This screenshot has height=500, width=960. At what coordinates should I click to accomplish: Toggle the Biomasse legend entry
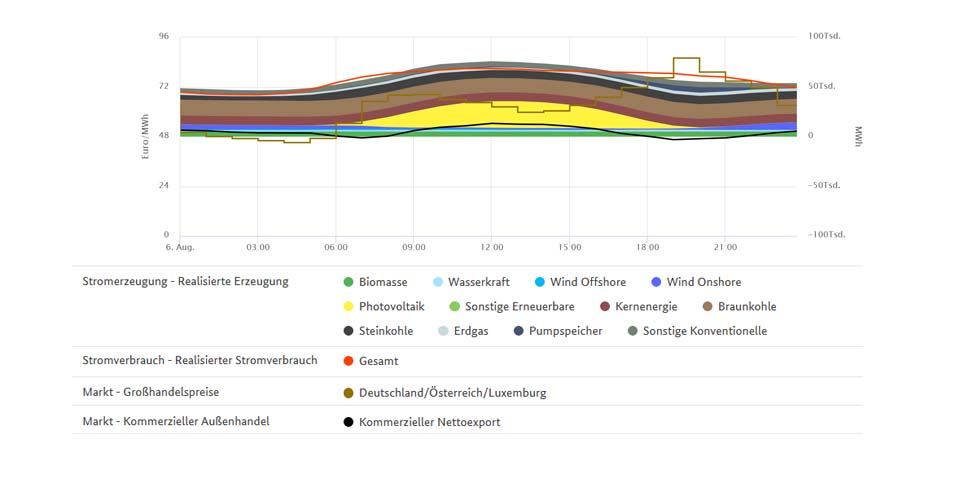pos(375,282)
